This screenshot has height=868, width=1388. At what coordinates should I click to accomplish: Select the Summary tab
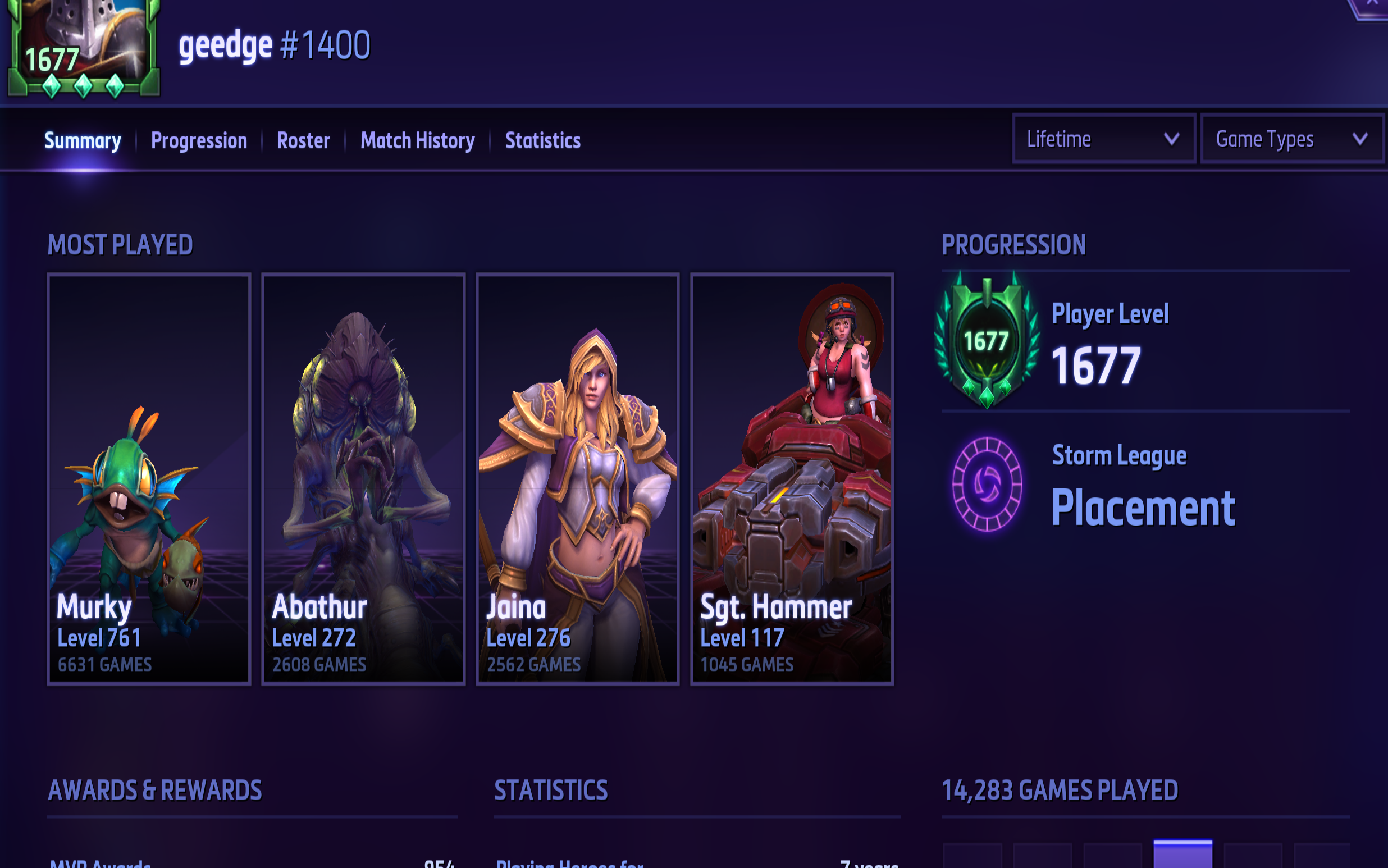(x=83, y=141)
